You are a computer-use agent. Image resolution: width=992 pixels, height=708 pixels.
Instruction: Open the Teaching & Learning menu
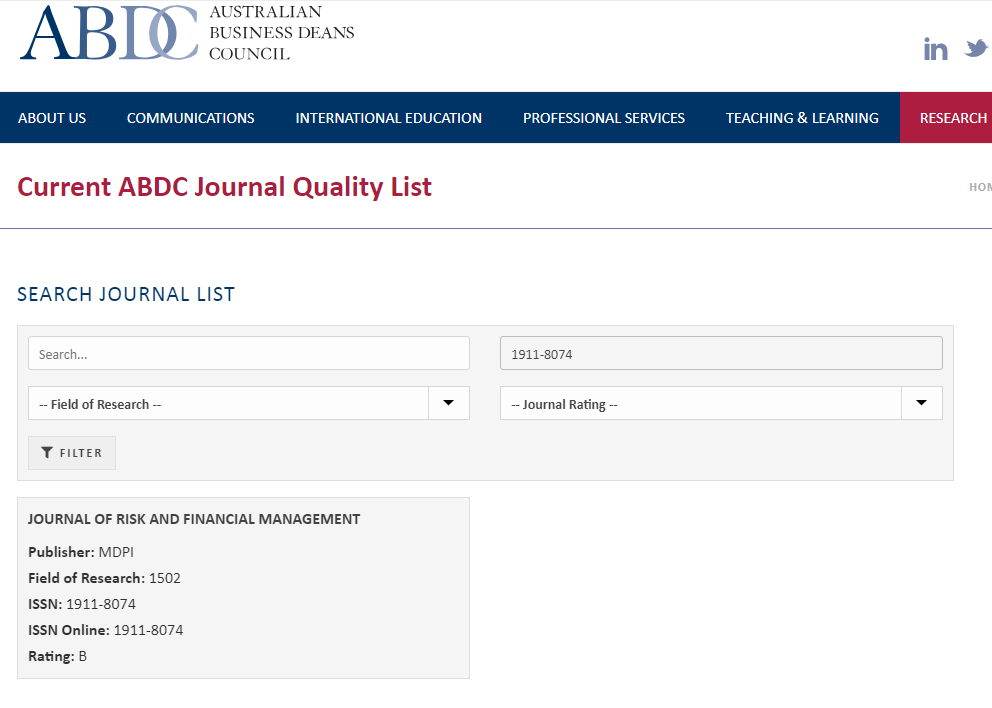point(802,118)
